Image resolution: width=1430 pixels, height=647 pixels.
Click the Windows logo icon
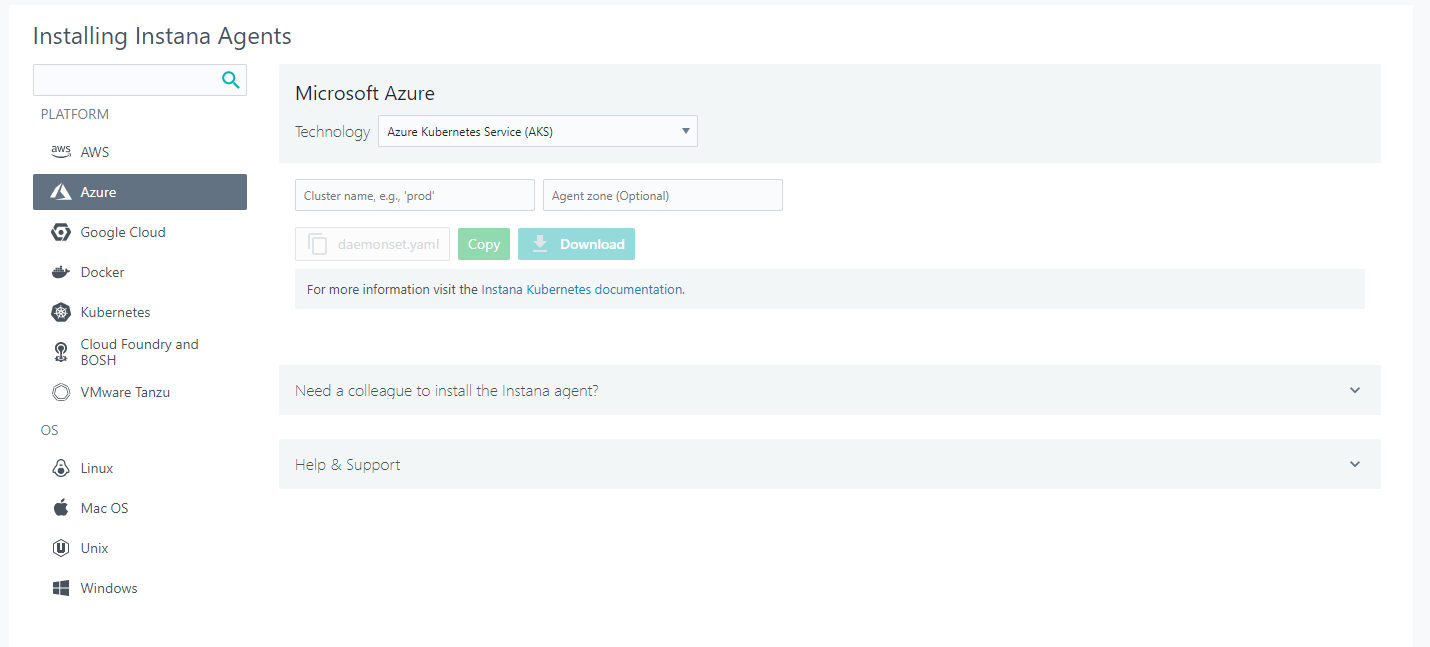[x=61, y=588]
